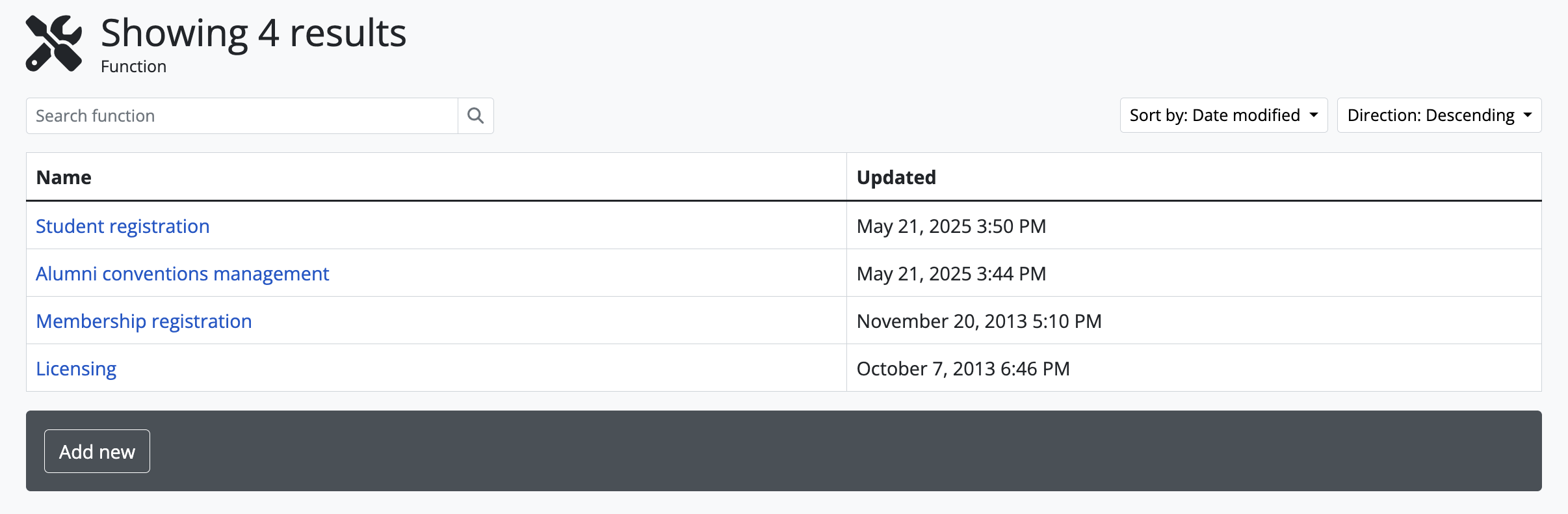Click the Name column header

pos(64,177)
